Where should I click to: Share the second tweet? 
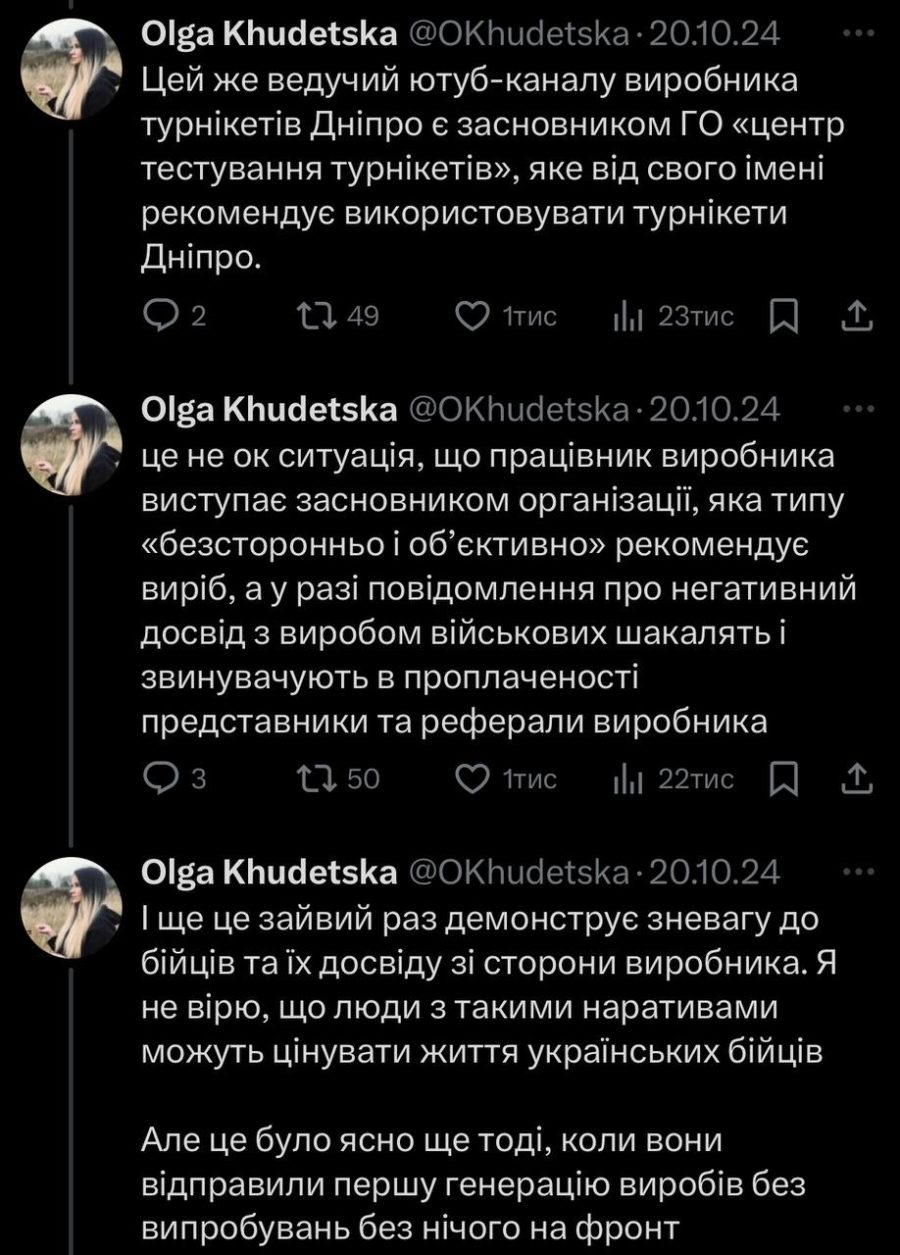click(x=858, y=779)
